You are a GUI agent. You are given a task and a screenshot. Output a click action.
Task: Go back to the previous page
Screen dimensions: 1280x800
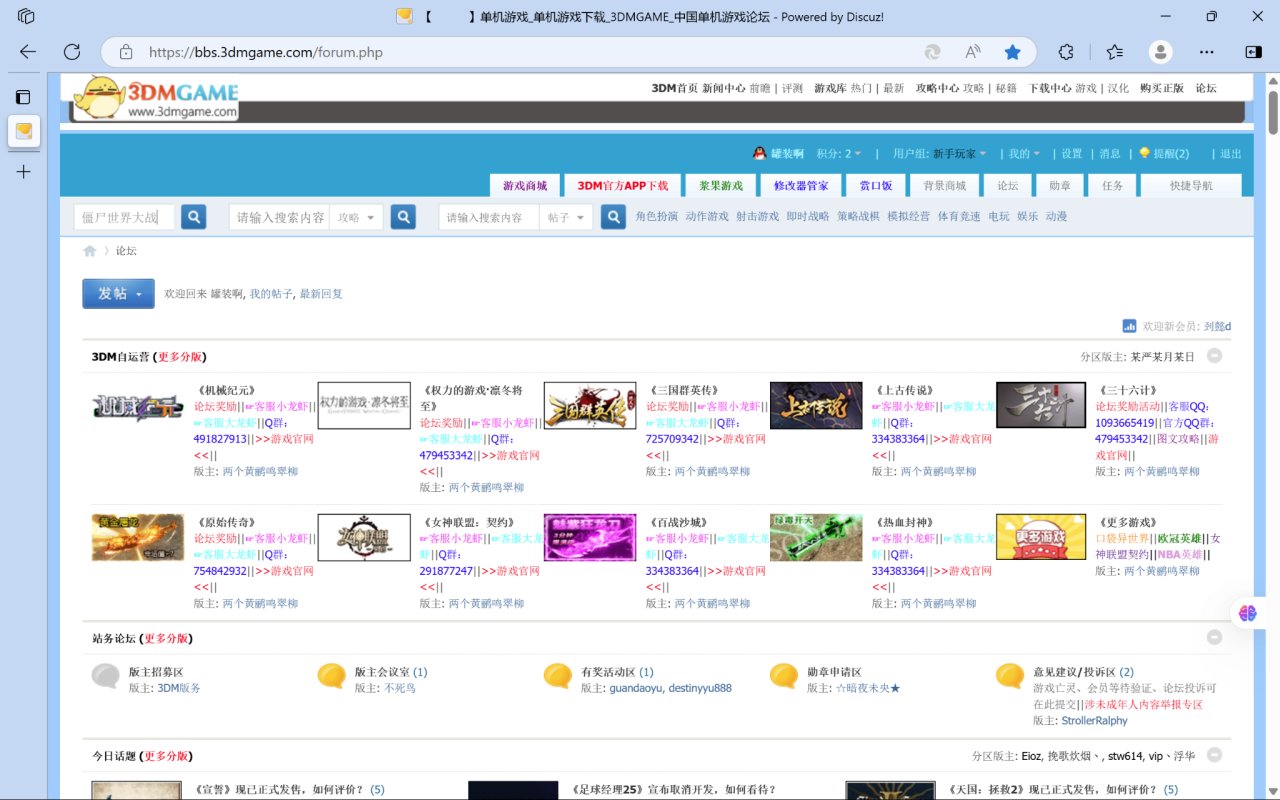27,52
